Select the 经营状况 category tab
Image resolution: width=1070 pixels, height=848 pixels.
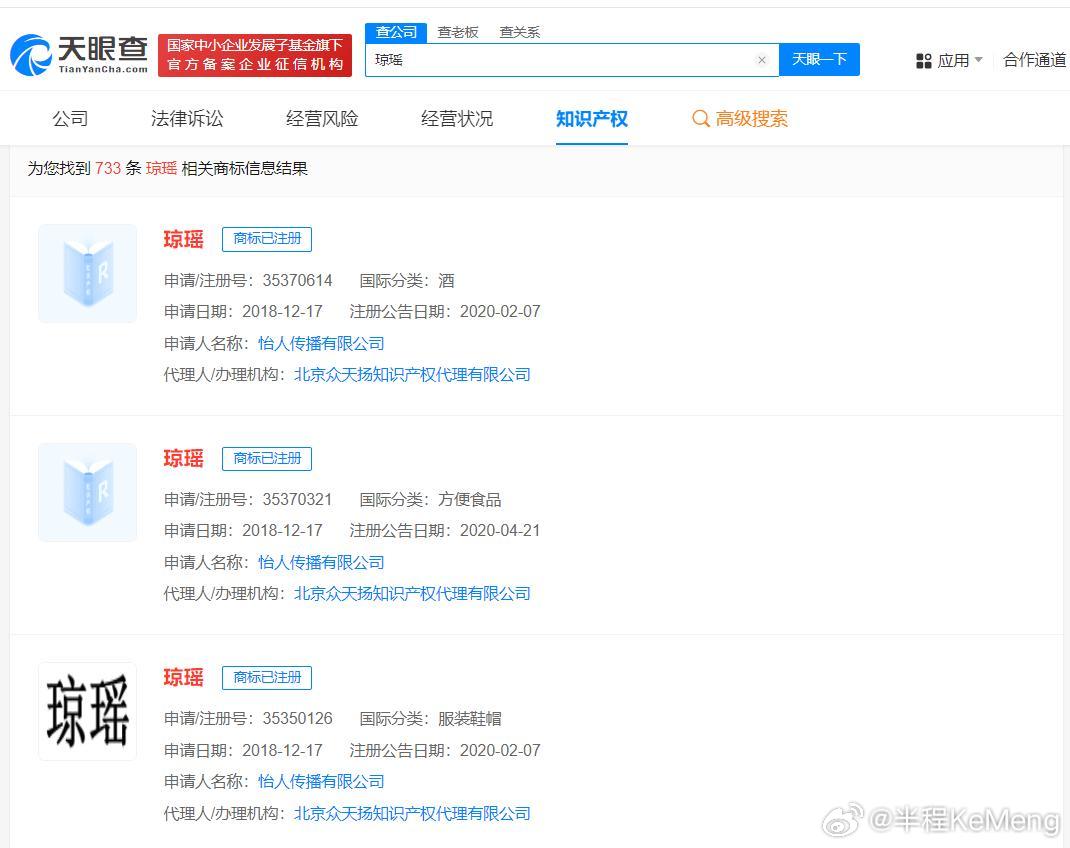coord(457,119)
